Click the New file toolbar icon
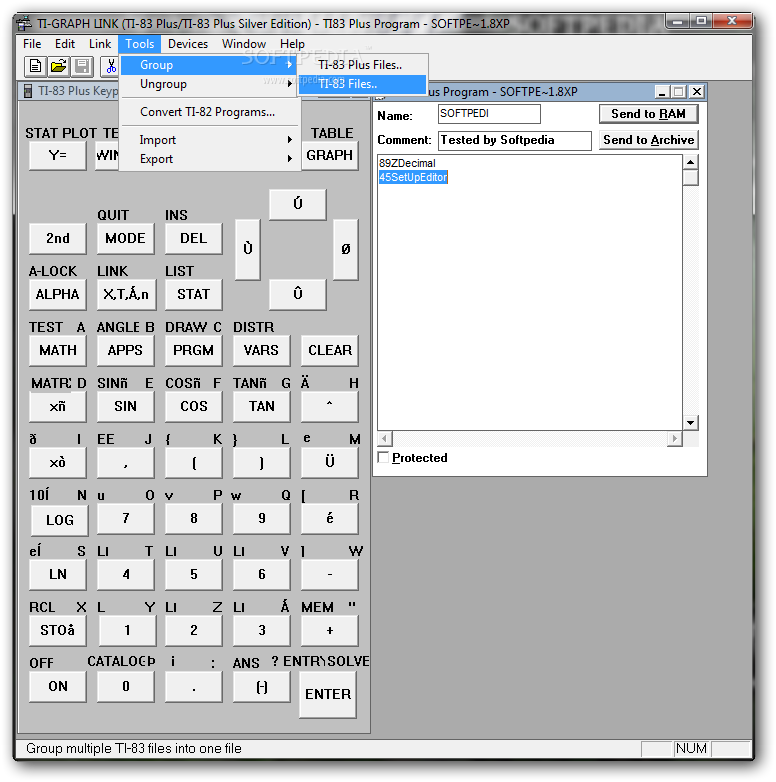The image size is (776, 782). [x=35, y=66]
